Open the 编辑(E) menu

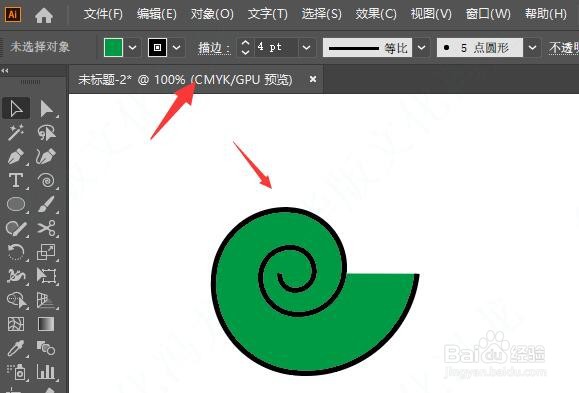click(x=157, y=14)
